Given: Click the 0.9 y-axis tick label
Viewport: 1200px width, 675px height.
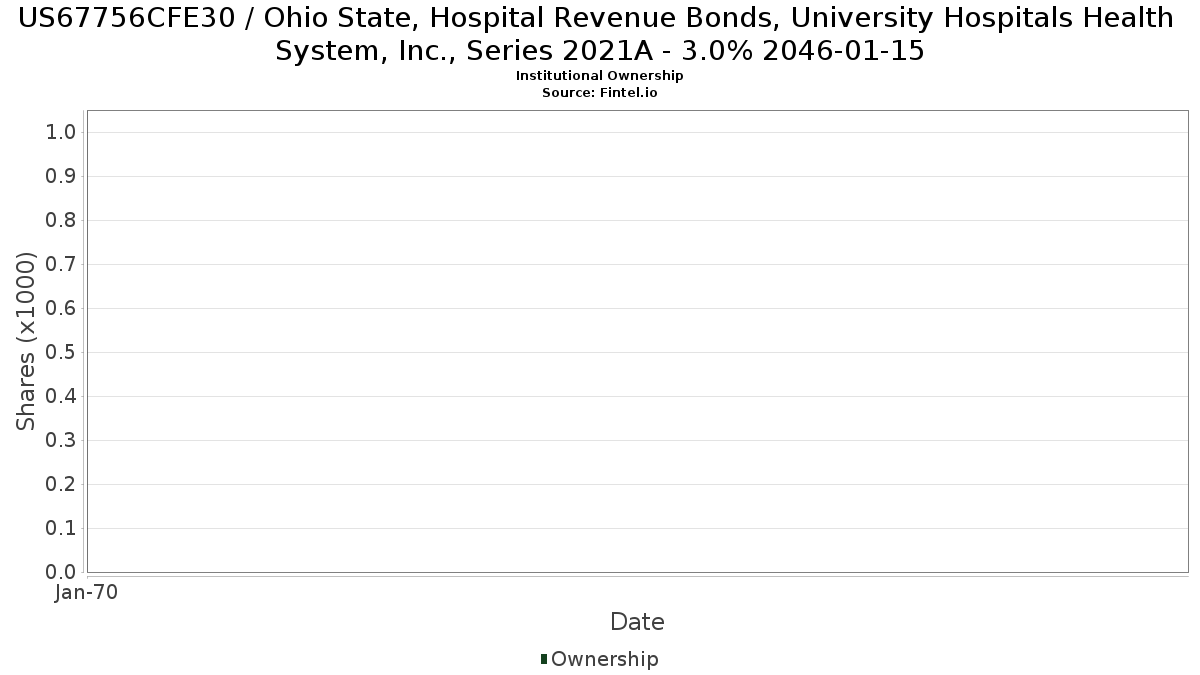Looking at the screenshot, I should coord(62,177).
